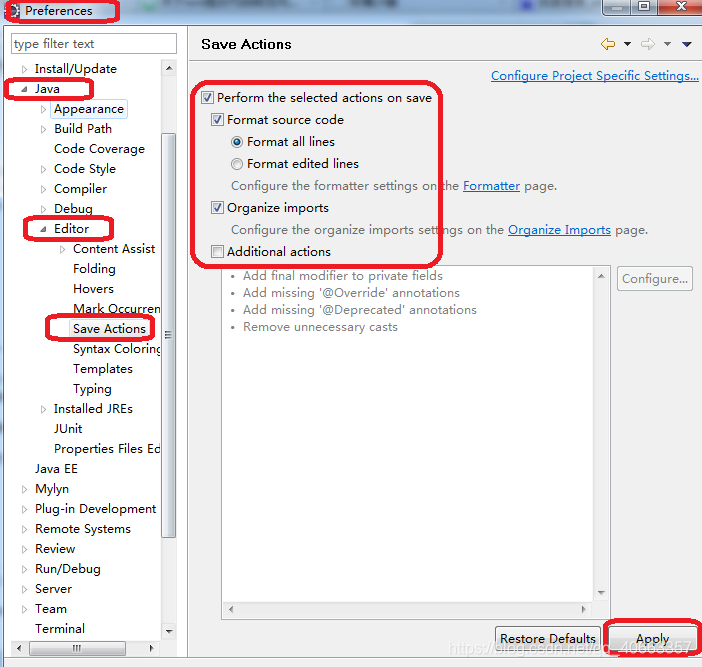The image size is (702, 667).
Task: Open the back history dropdown arrow
Action: point(627,44)
